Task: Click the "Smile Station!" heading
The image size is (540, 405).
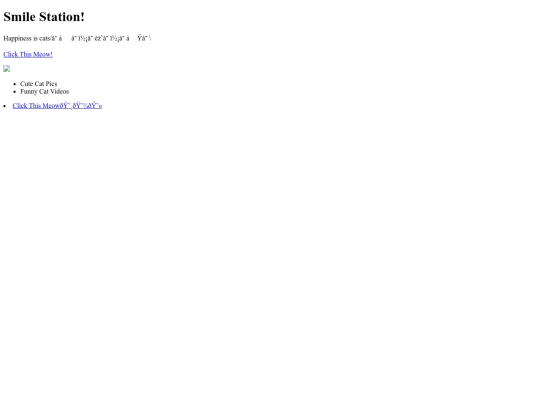Action: tap(44, 17)
